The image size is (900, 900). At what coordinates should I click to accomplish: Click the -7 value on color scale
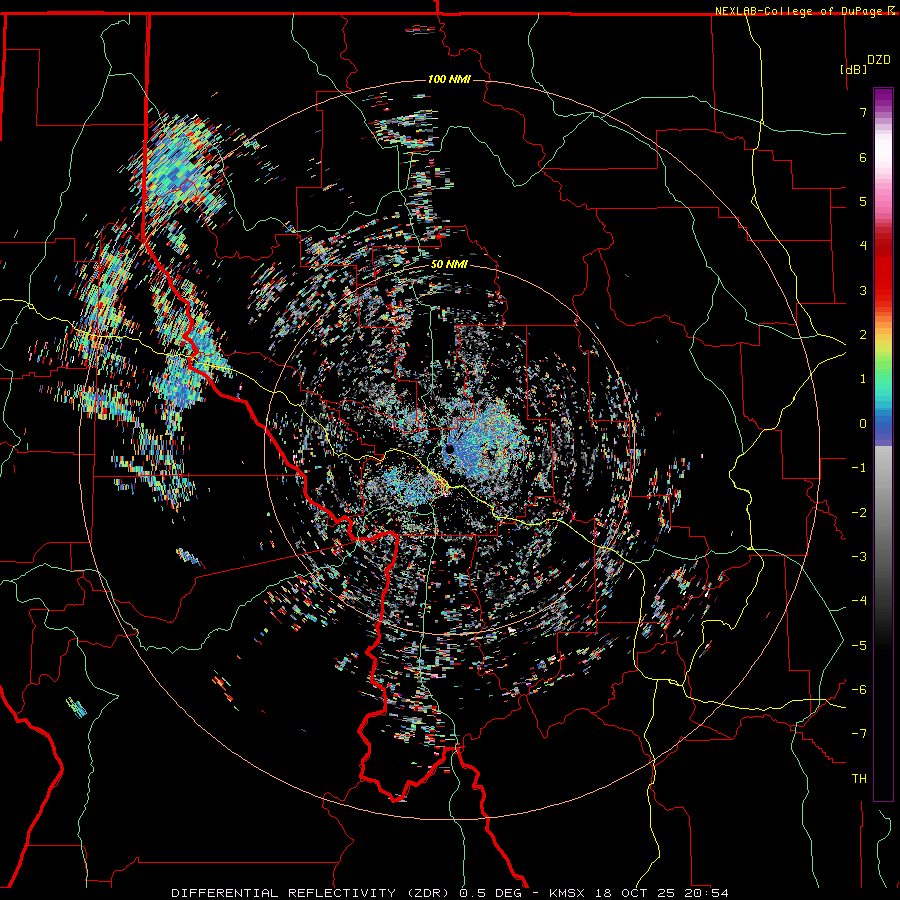tap(859, 734)
